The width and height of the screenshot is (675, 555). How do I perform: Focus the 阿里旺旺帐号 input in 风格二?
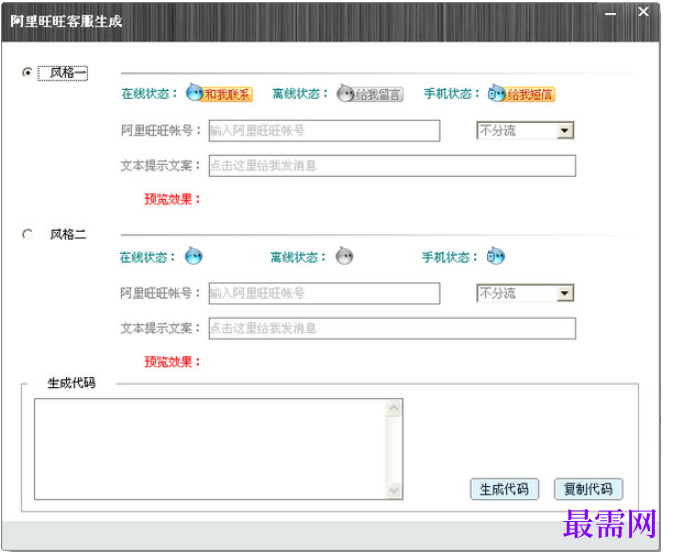[324, 293]
